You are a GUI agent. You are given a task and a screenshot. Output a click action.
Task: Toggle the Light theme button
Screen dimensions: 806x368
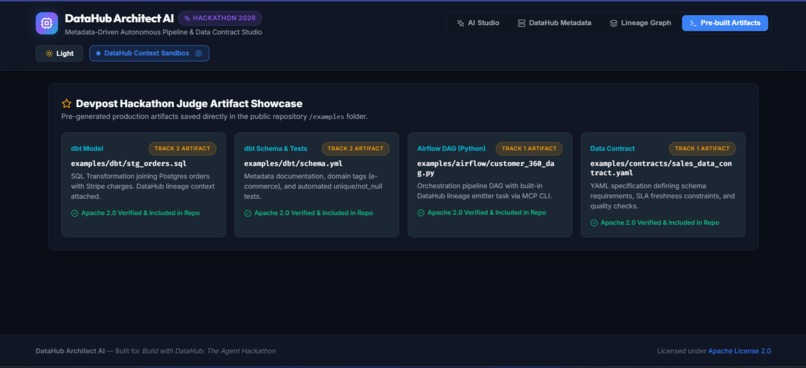[x=59, y=53]
